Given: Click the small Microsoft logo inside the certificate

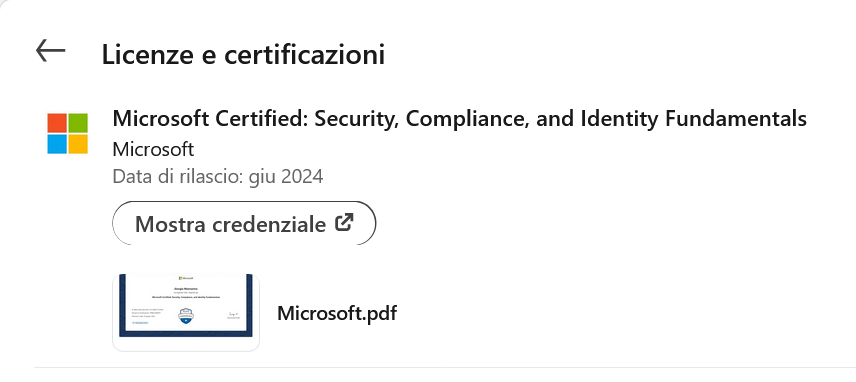Looking at the screenshot, I should 186,278.
